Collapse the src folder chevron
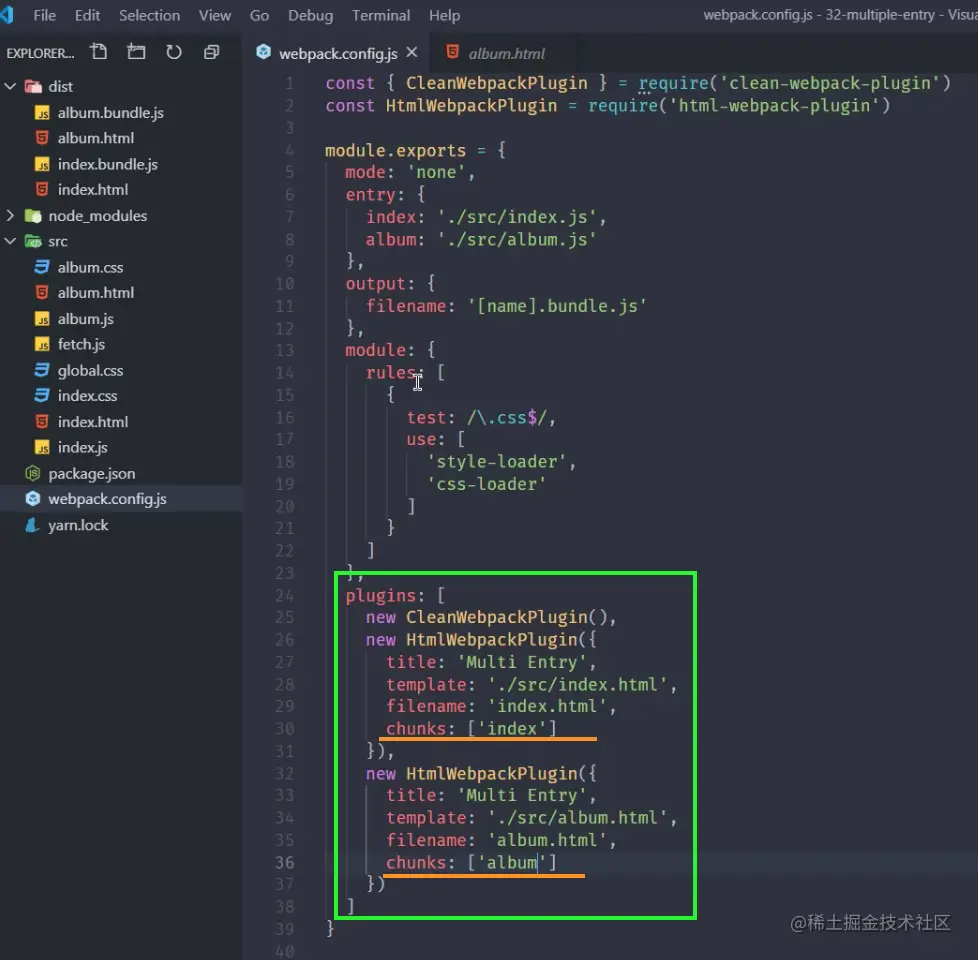 coord(10,241)
